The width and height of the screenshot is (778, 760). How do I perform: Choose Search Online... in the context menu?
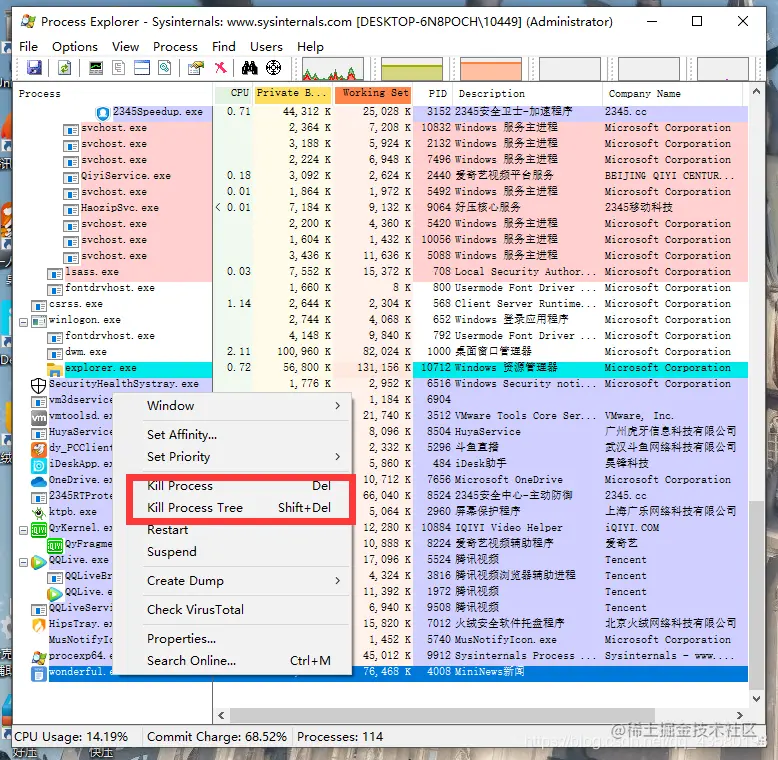pyautogui.click(x=240, y=661)
